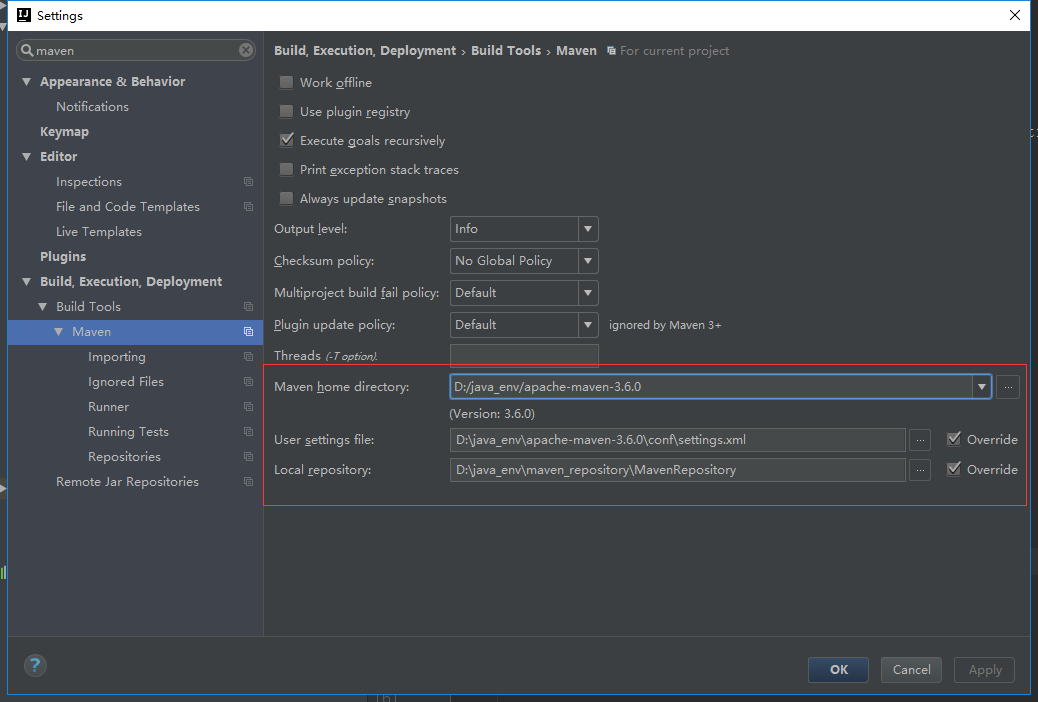Screen dimensions: 1038x702
Task: Click the IntelliJ logo in title bar
Action: [x=24, y=15]
